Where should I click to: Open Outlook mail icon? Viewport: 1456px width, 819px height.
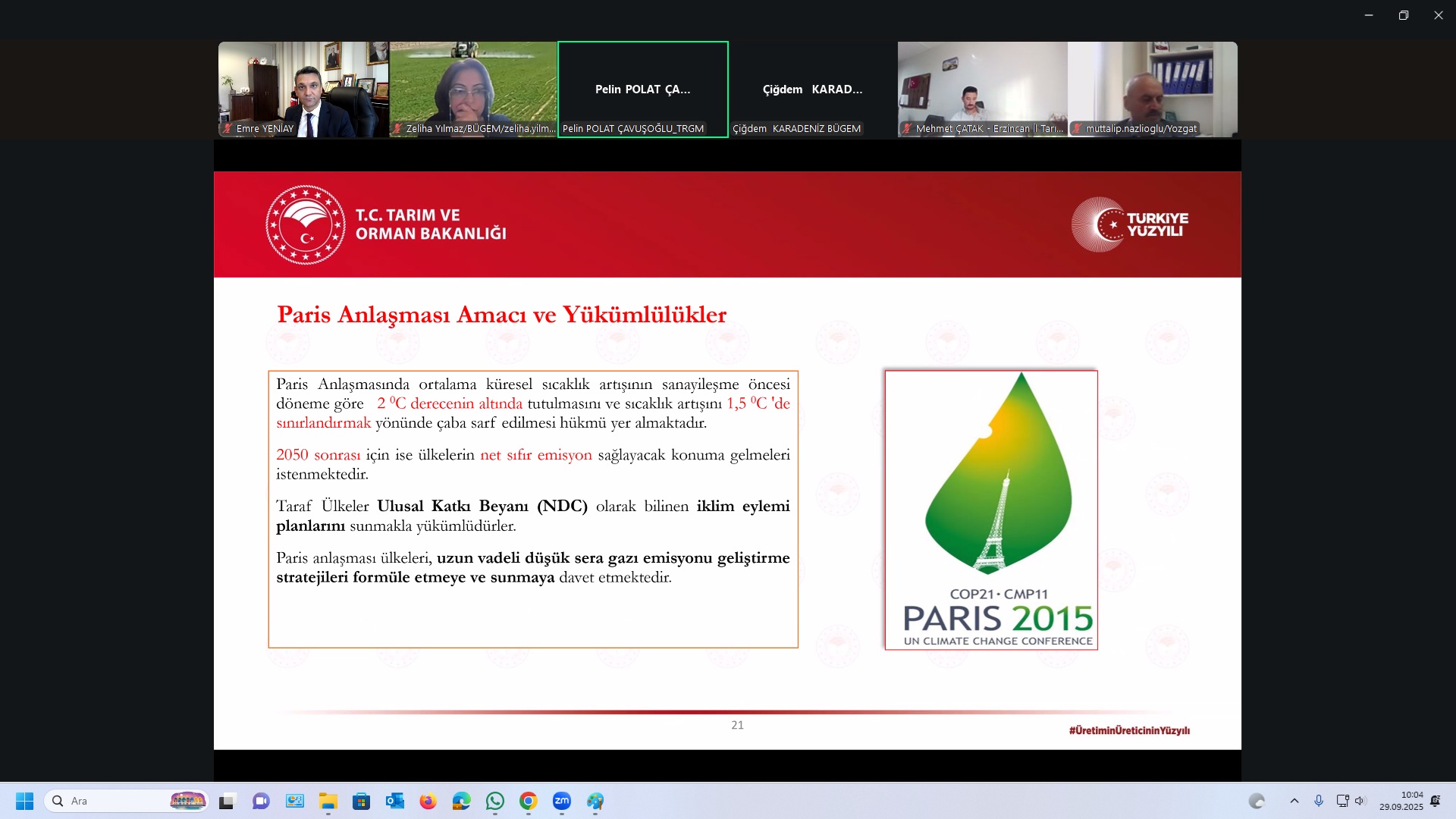click(x=394, y=801)
